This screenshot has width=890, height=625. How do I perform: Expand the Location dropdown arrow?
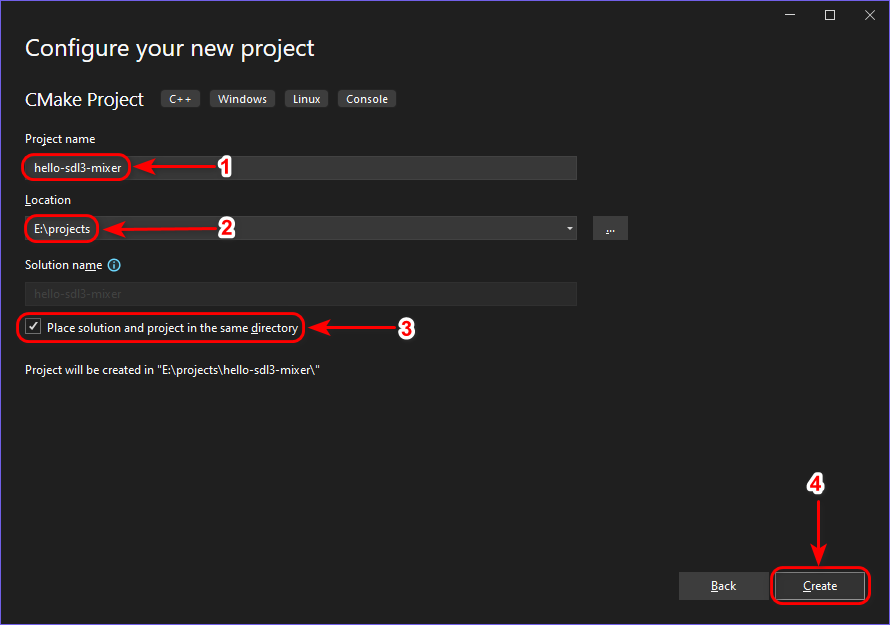point(569,229)
